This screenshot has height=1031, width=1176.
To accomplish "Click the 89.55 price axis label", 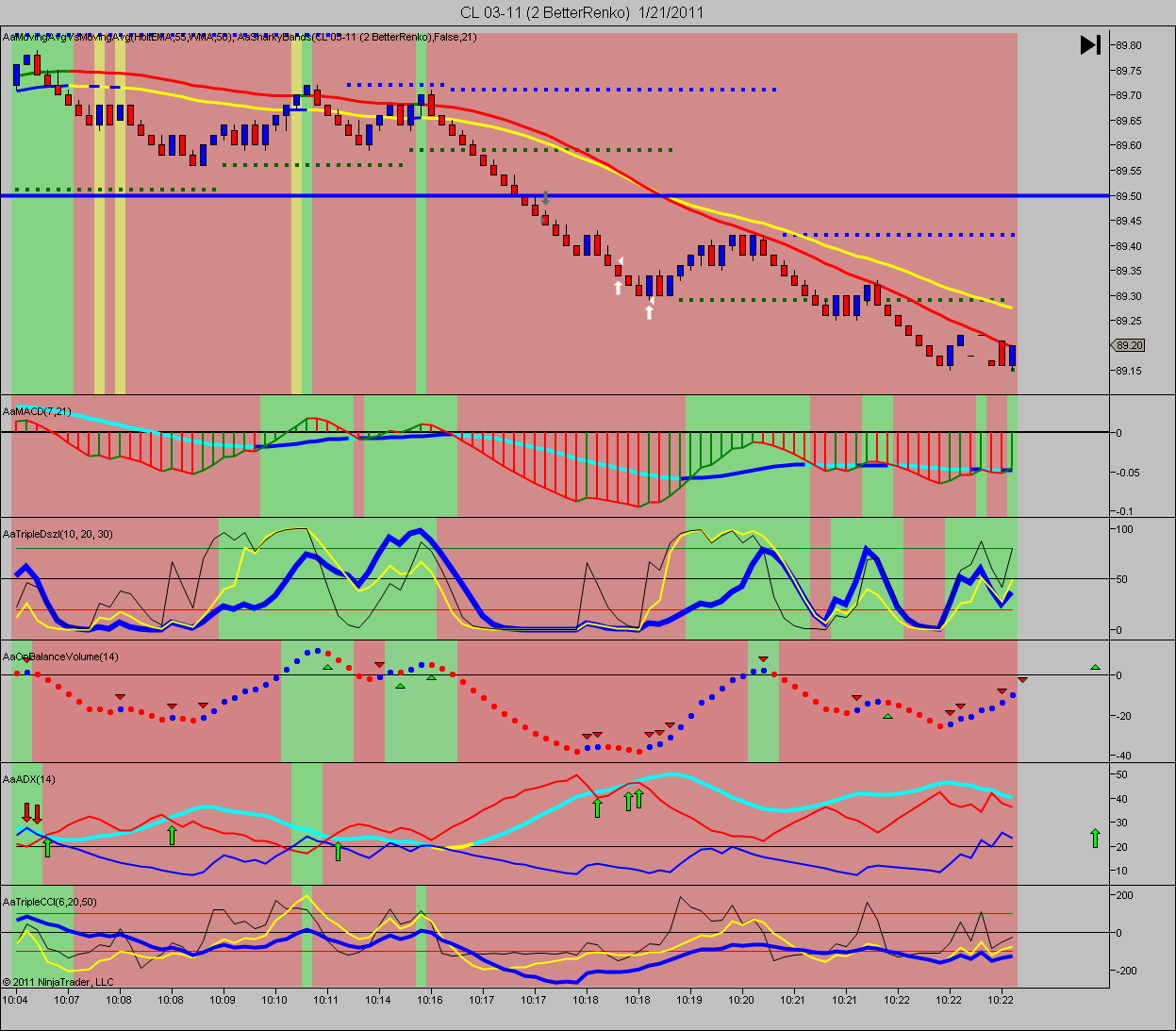I will (x=1129, y=171).
